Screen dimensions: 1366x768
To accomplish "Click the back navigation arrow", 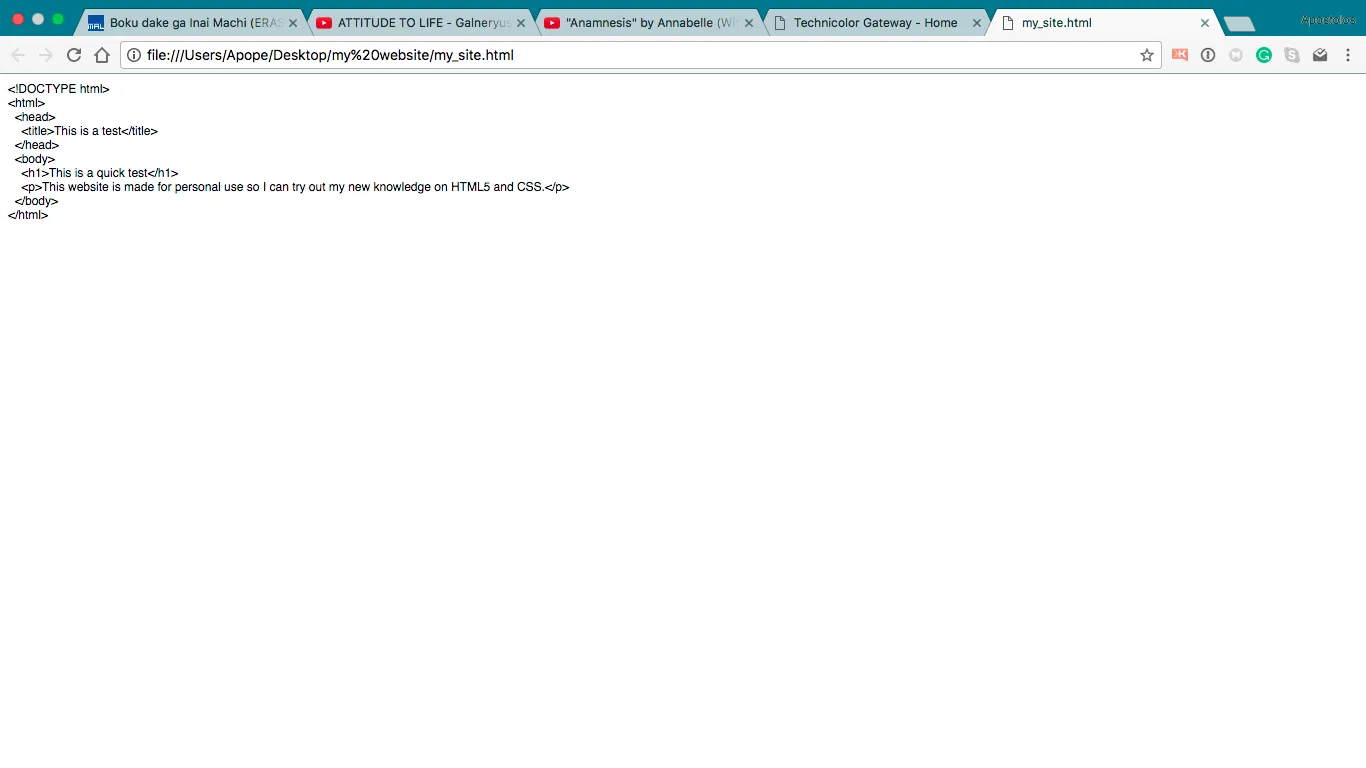I will pyautogui.click(x=17, y=55).
